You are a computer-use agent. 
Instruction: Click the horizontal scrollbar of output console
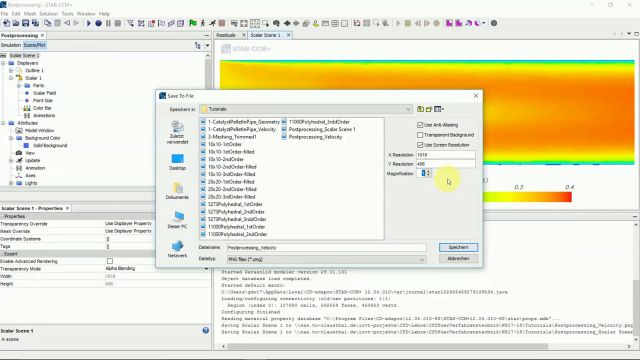[387, 347]
